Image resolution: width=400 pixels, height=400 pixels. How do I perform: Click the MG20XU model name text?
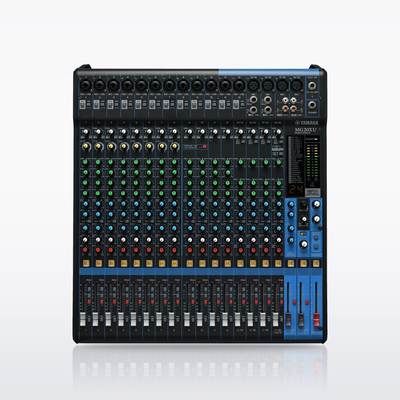click(x=305, y=129)
